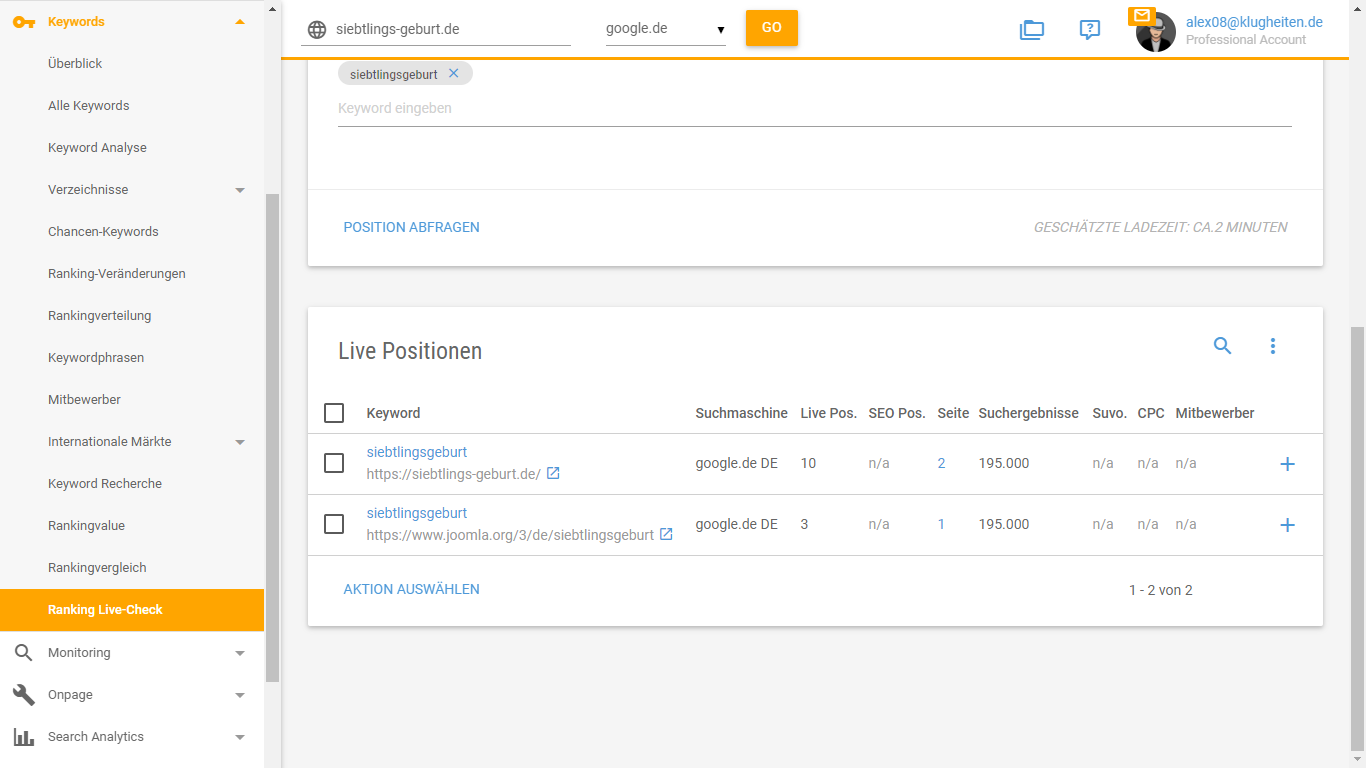Click the Keyword eingeben input field

click(814, 108)
